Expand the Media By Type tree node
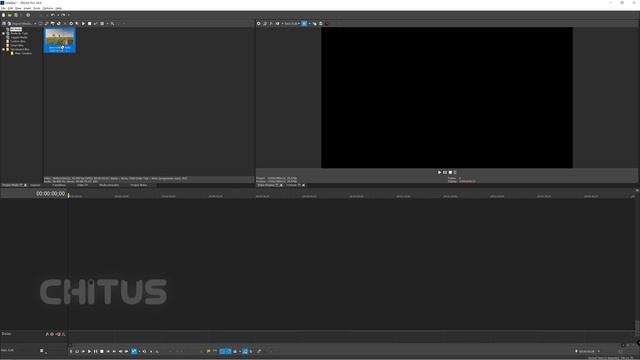 tap(4, 33)
